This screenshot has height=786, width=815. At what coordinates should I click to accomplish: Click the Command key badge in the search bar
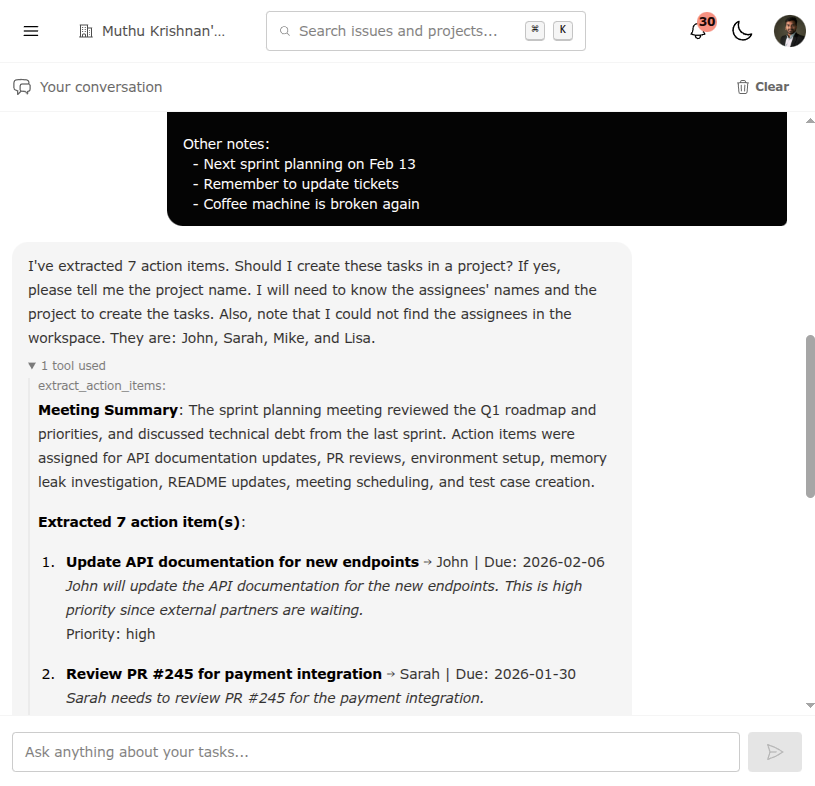[535, 30]
